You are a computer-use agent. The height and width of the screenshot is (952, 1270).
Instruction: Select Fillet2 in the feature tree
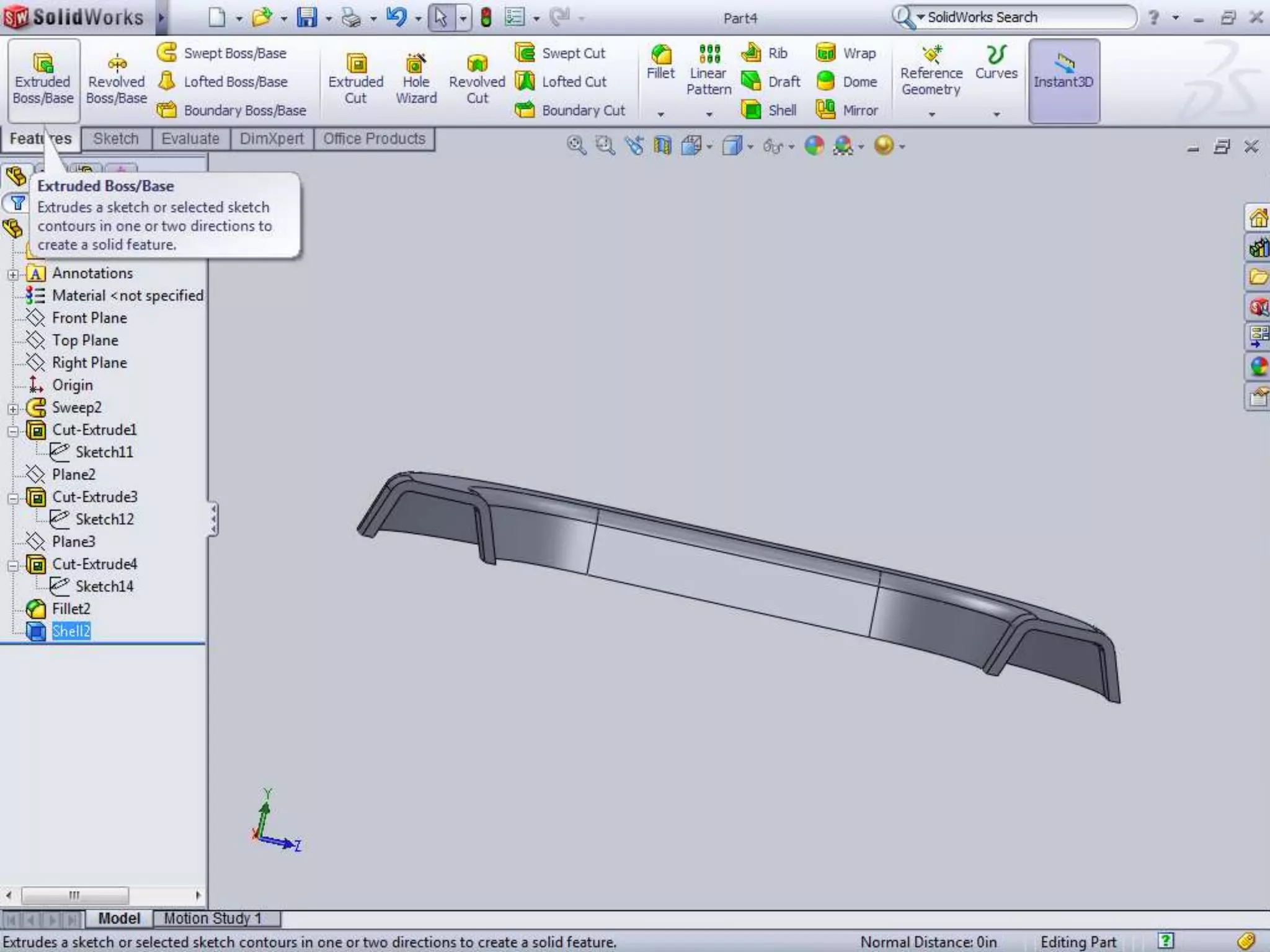71,609
